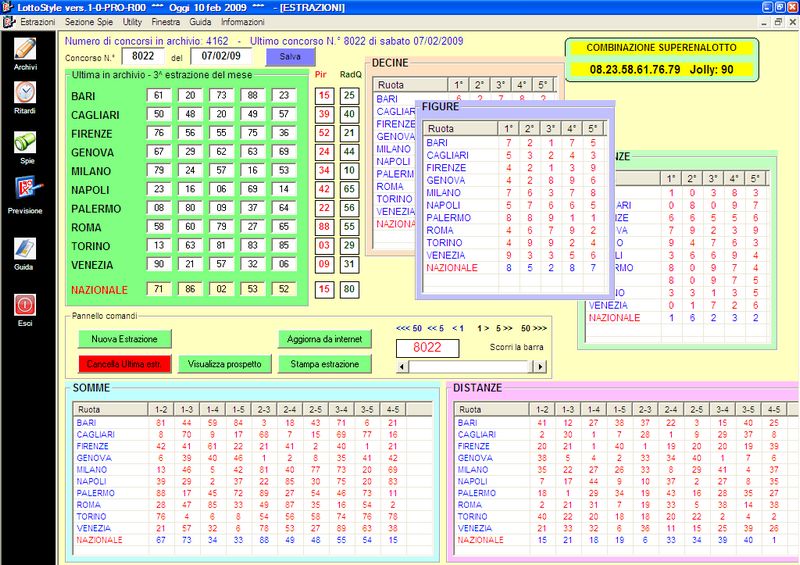Click the Salva button
Image resolution: width=800 pixels, height=565 pixels.
pyautogui.click(x=290, y=57)
